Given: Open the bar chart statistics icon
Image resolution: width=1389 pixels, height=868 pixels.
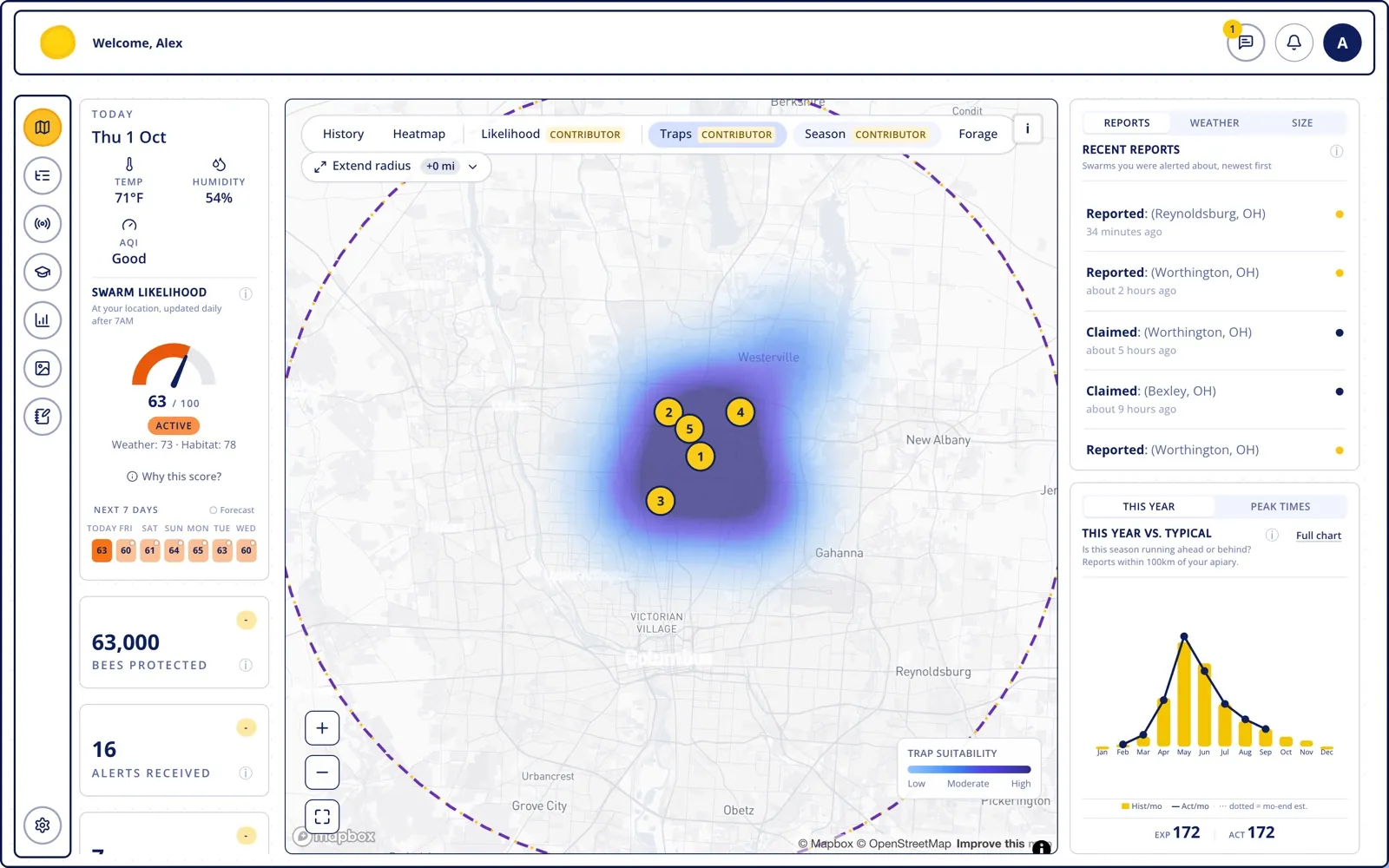Looking at the screenshot, I should point(43,320).
